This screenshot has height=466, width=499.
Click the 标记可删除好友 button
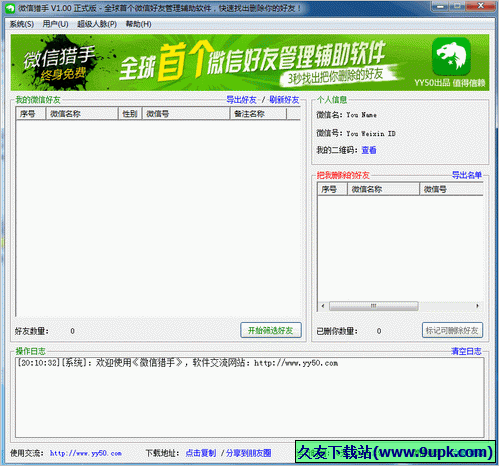click(x=452, y=330)
